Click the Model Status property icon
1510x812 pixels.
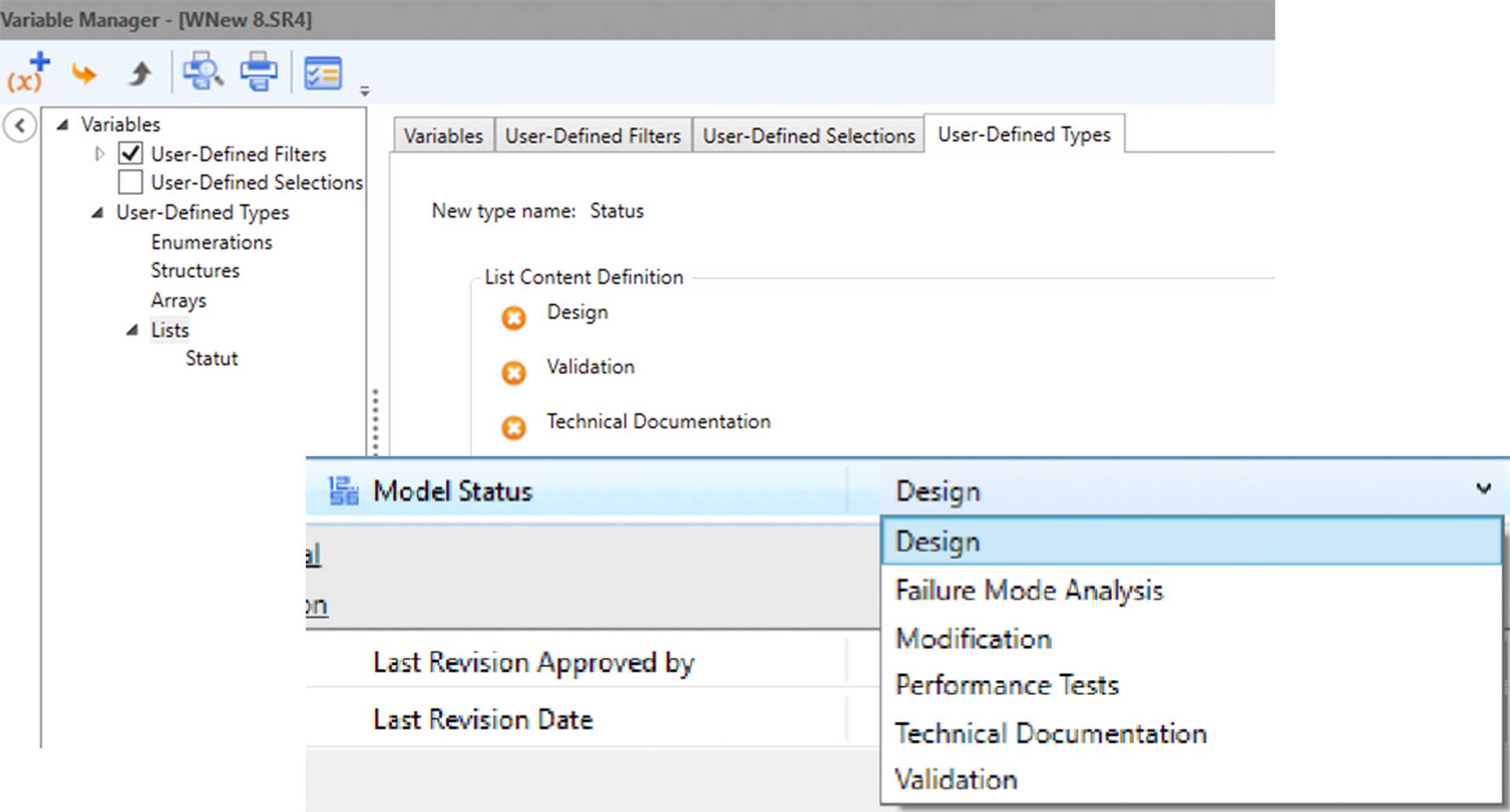pos(343,491)
